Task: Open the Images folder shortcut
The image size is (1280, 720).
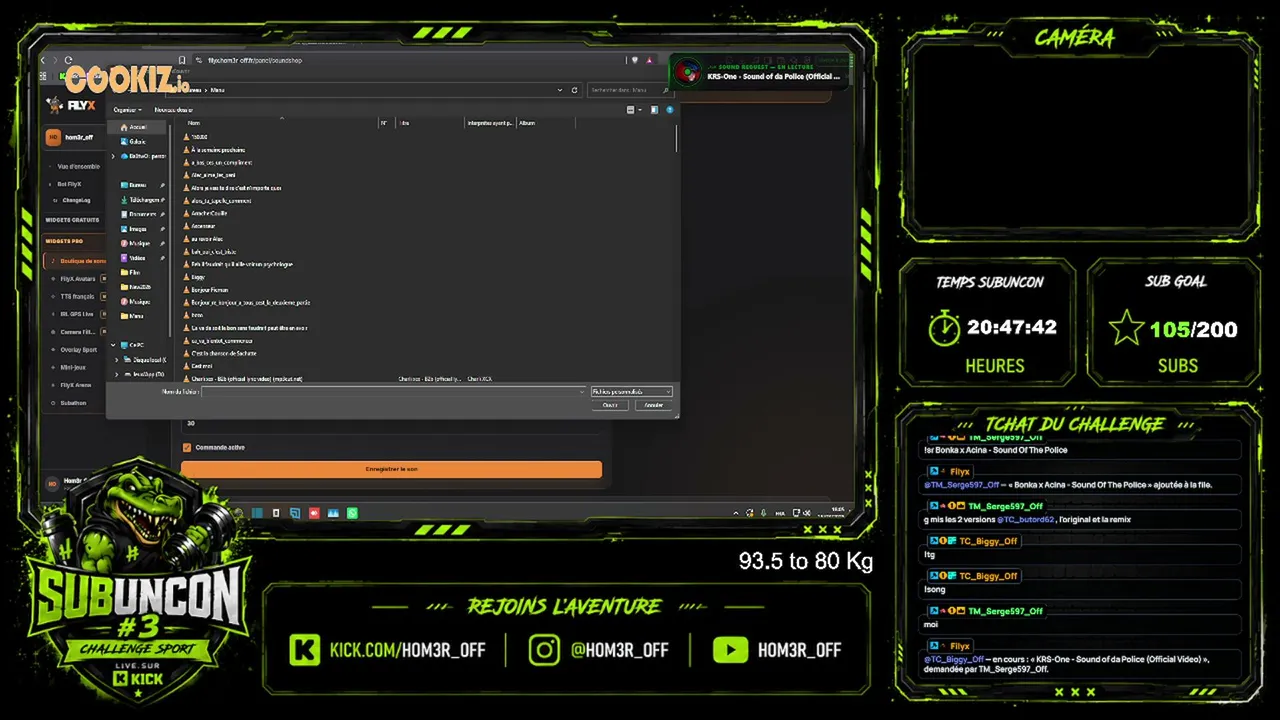Action: [134, 229]
